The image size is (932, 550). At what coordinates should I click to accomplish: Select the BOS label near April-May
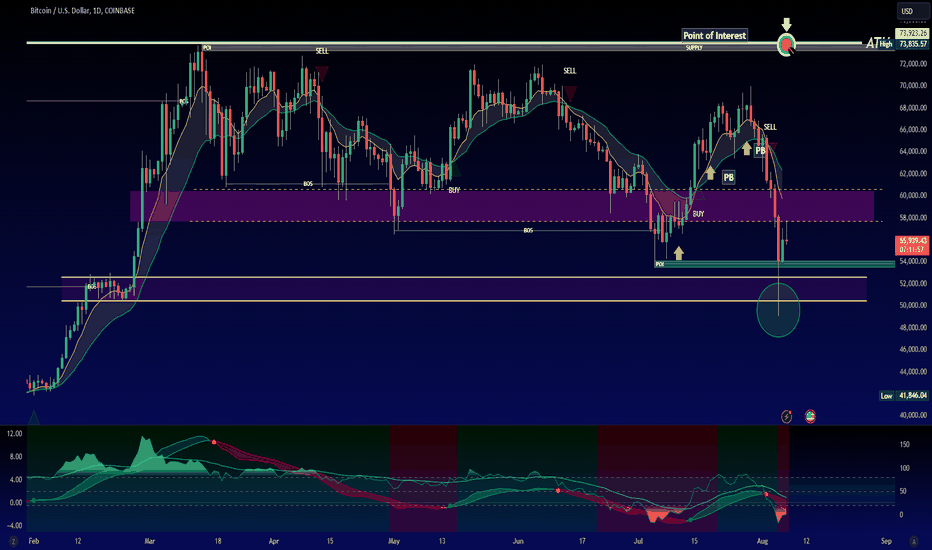[308, 184]
